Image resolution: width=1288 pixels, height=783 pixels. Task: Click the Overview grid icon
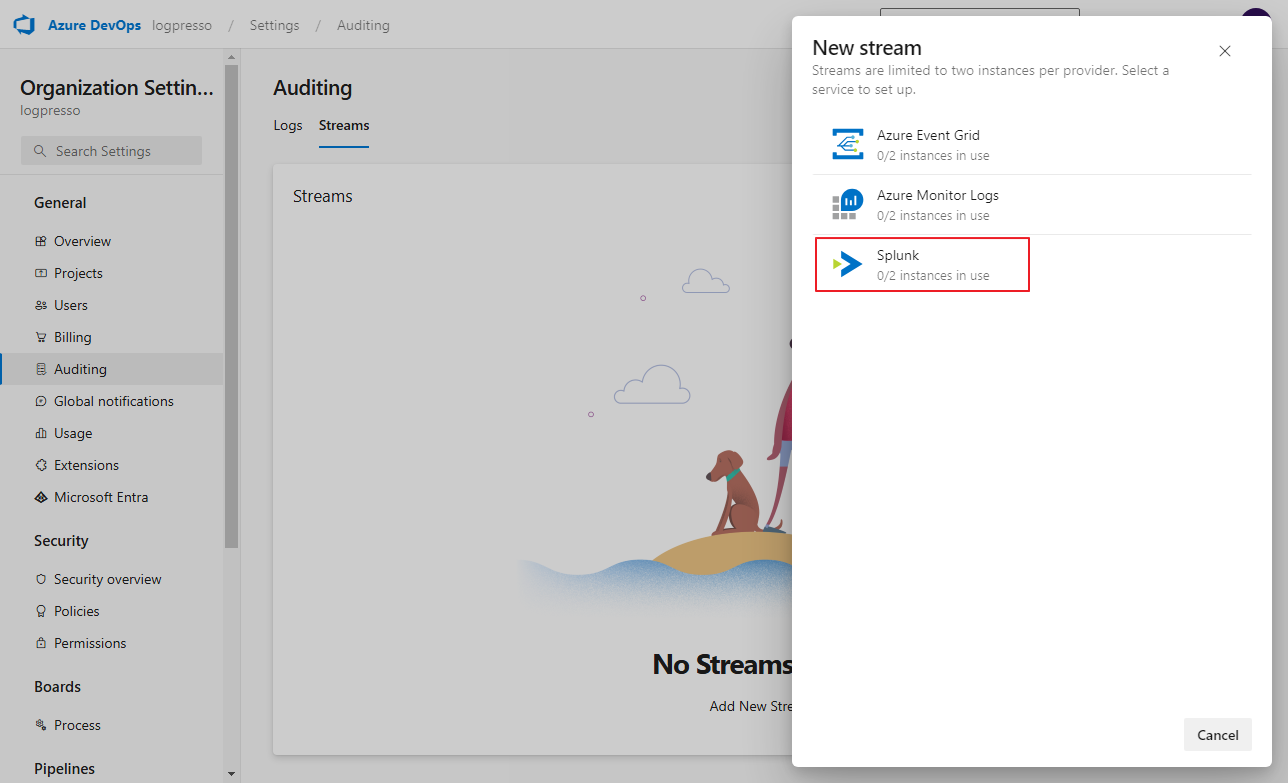[x=41, y=241]
